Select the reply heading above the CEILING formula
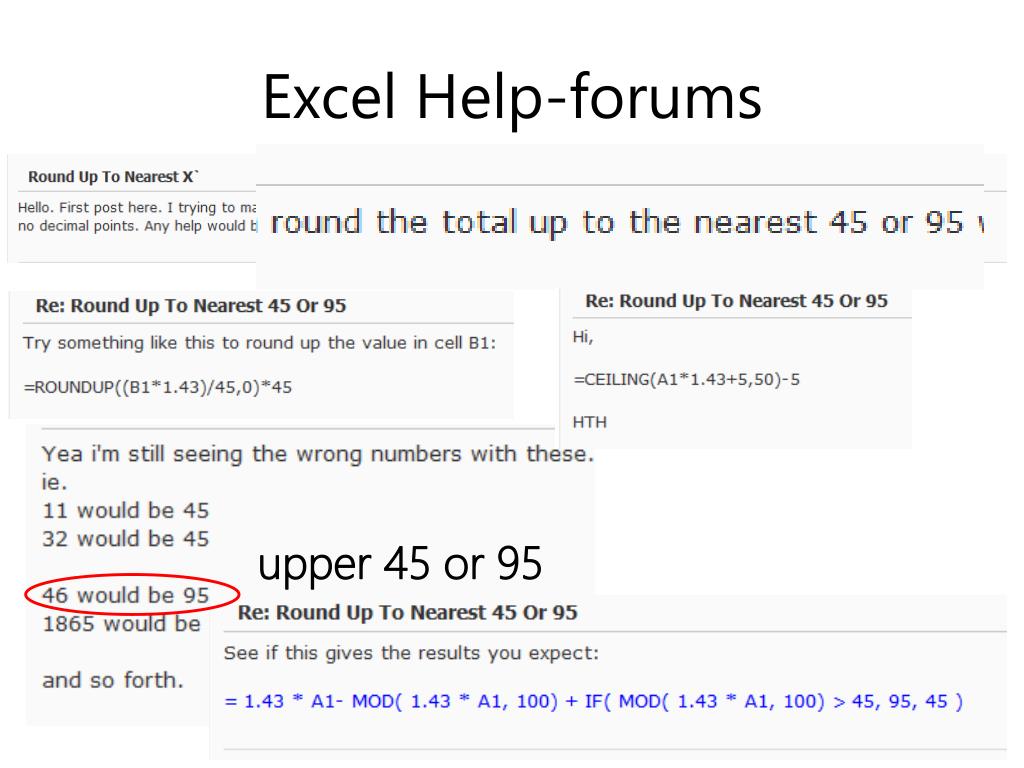 [737, 301]
